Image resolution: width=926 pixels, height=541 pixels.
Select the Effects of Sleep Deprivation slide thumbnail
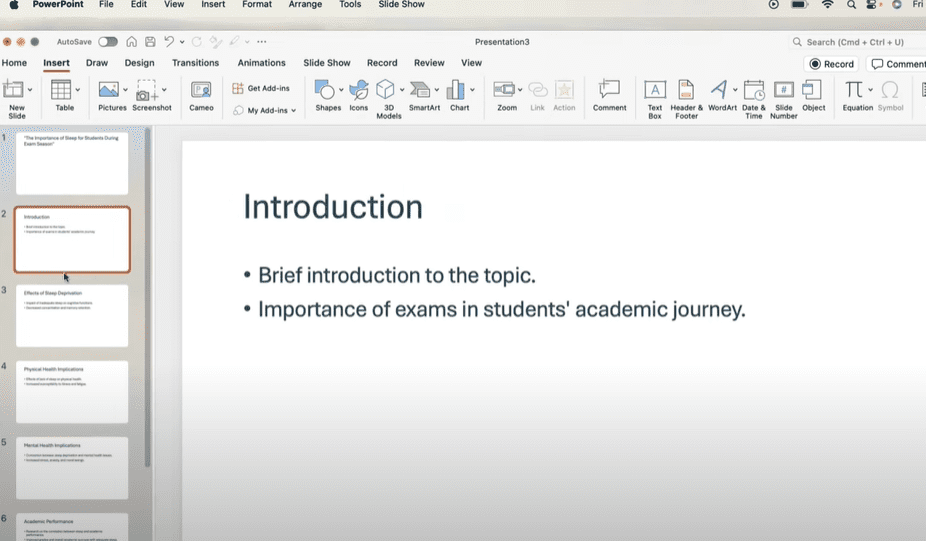coord(72,316)
